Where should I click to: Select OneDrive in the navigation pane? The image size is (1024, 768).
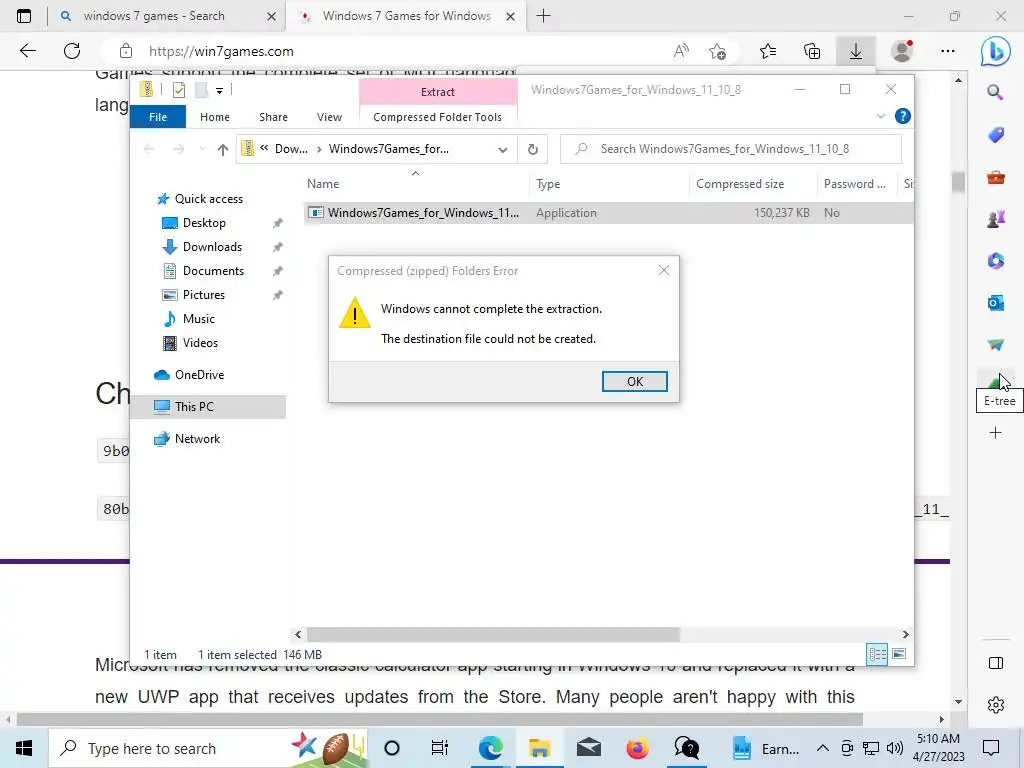tap(199, 375)
